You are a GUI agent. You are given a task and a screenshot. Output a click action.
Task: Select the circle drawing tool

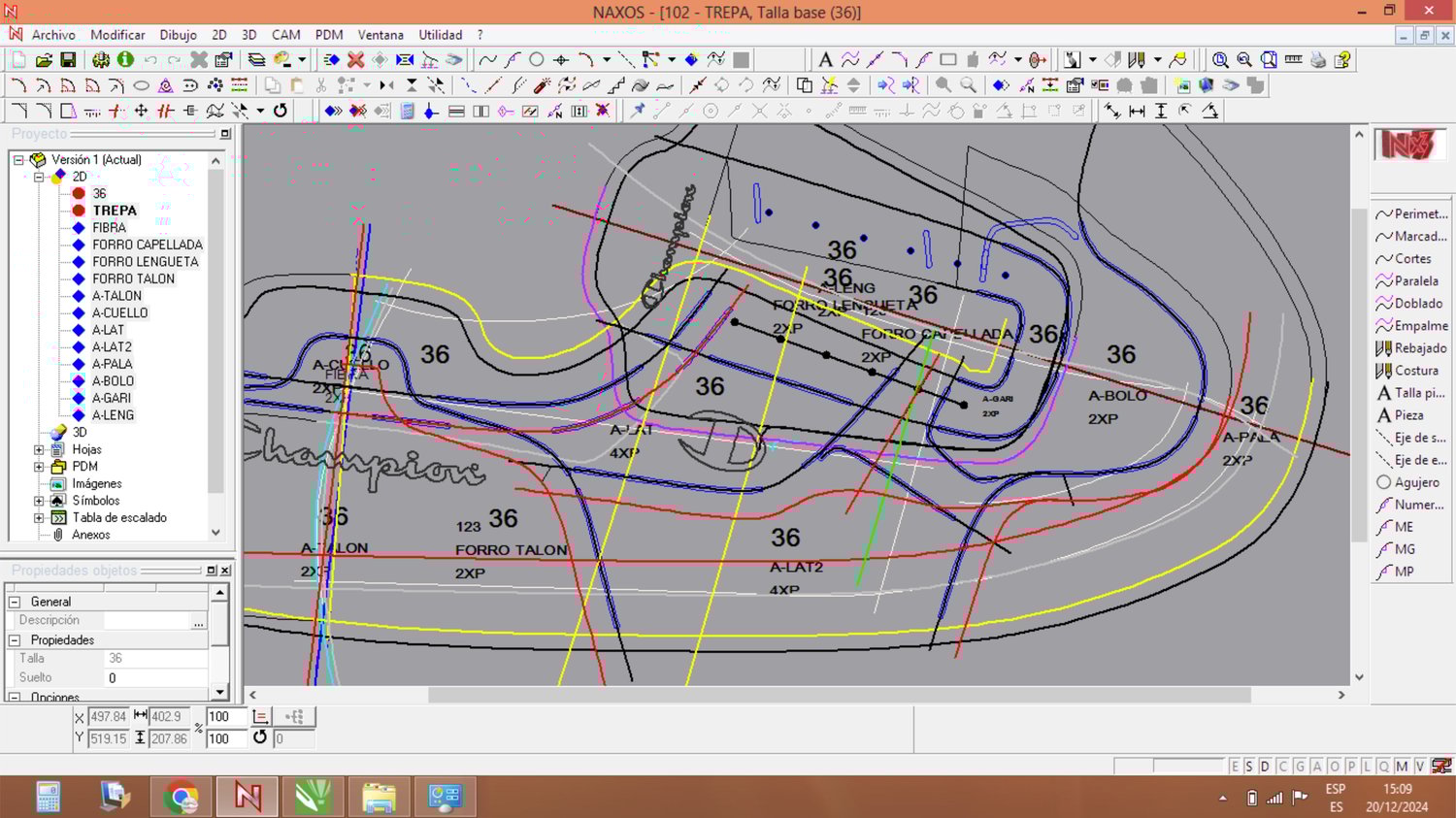[536, 60]
